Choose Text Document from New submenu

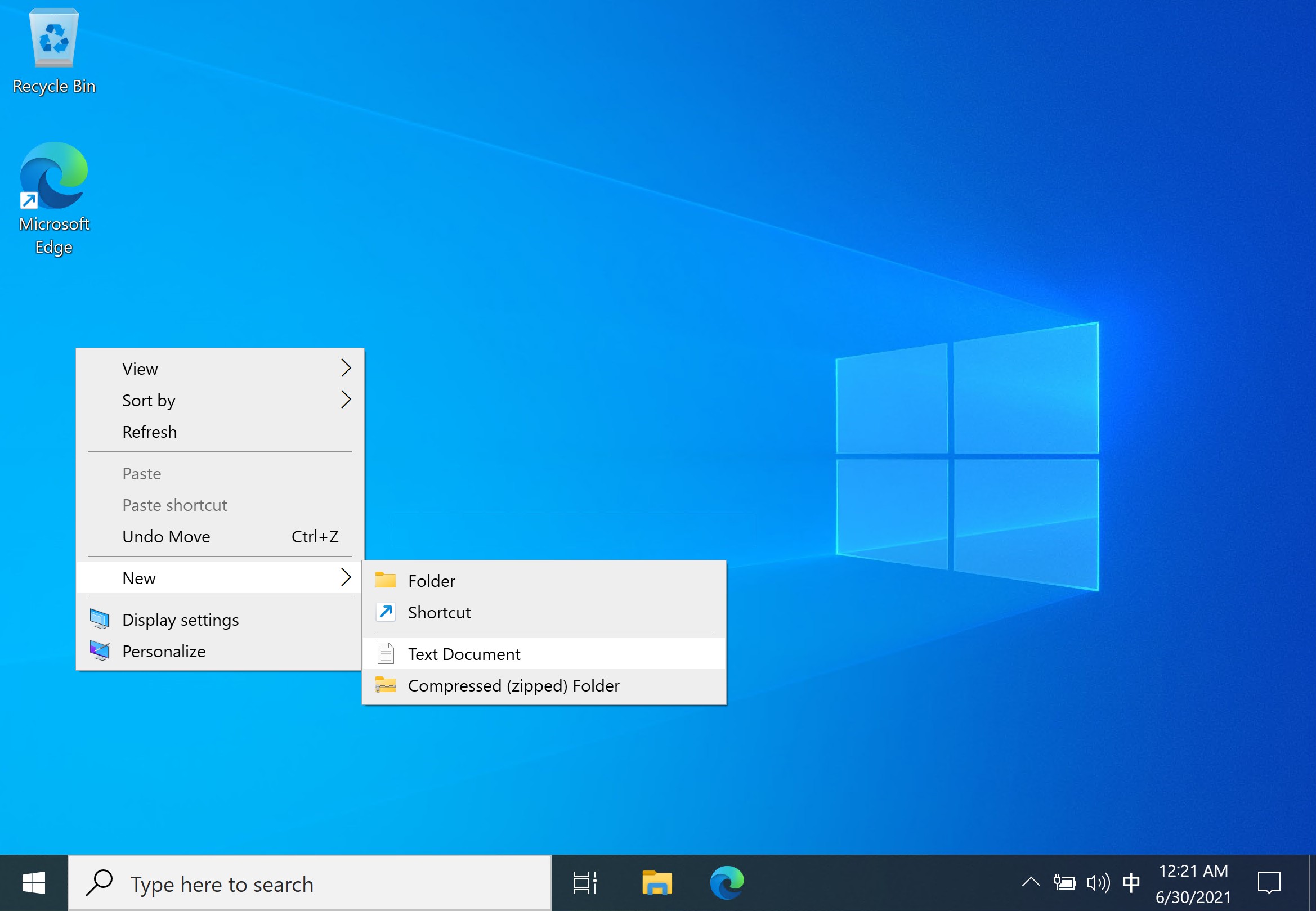pos(464,654)
